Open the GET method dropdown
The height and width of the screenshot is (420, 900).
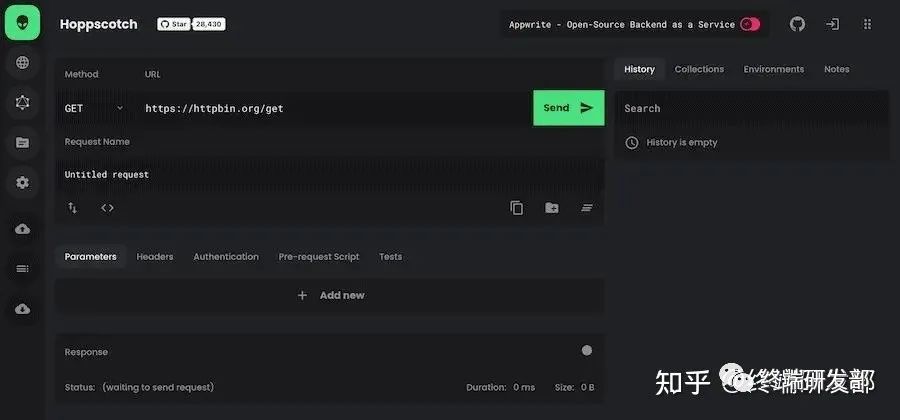tap(95, 108)
